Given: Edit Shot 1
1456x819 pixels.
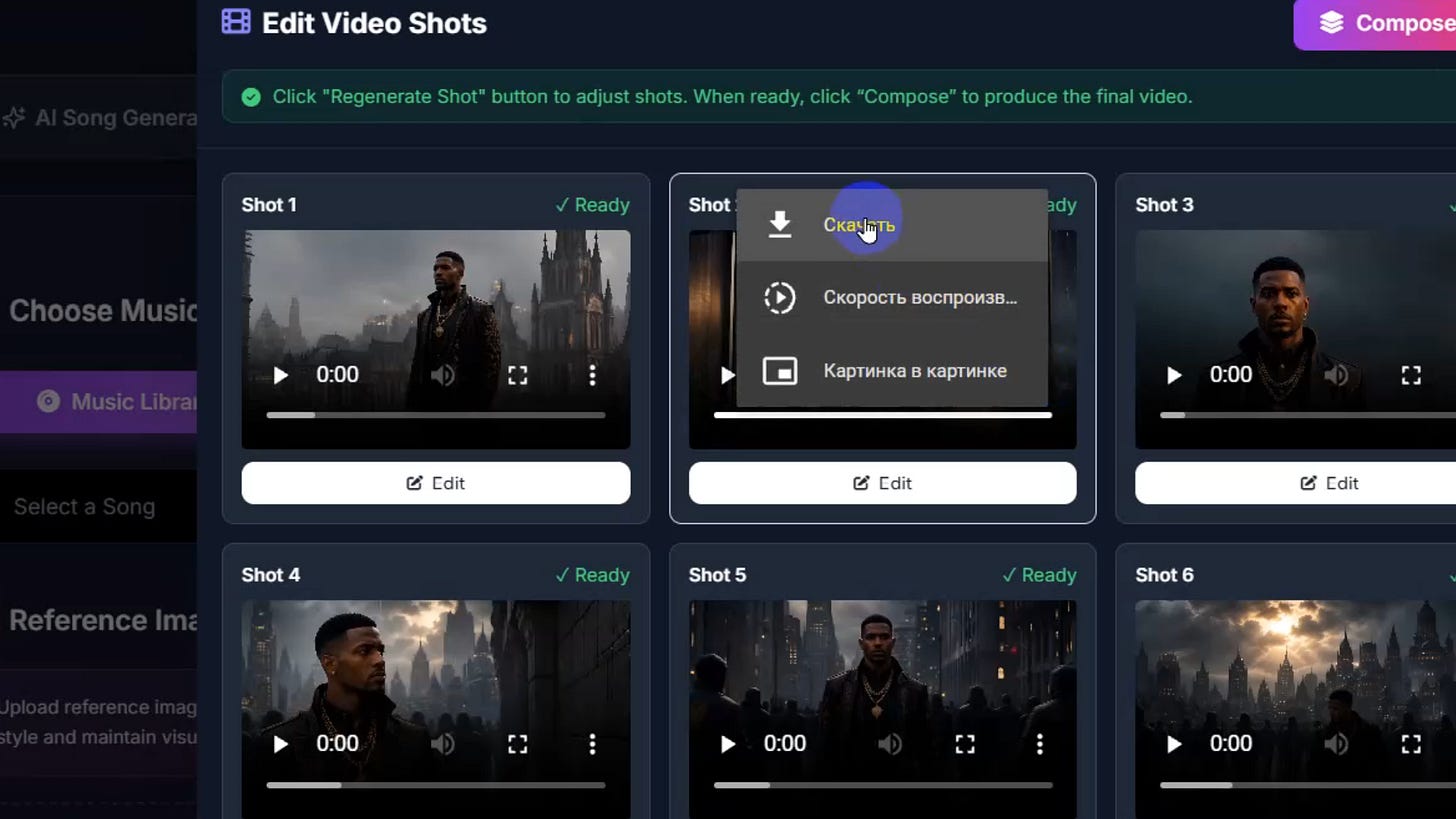Looking at the screenshot, I should [x=436, y=483].
